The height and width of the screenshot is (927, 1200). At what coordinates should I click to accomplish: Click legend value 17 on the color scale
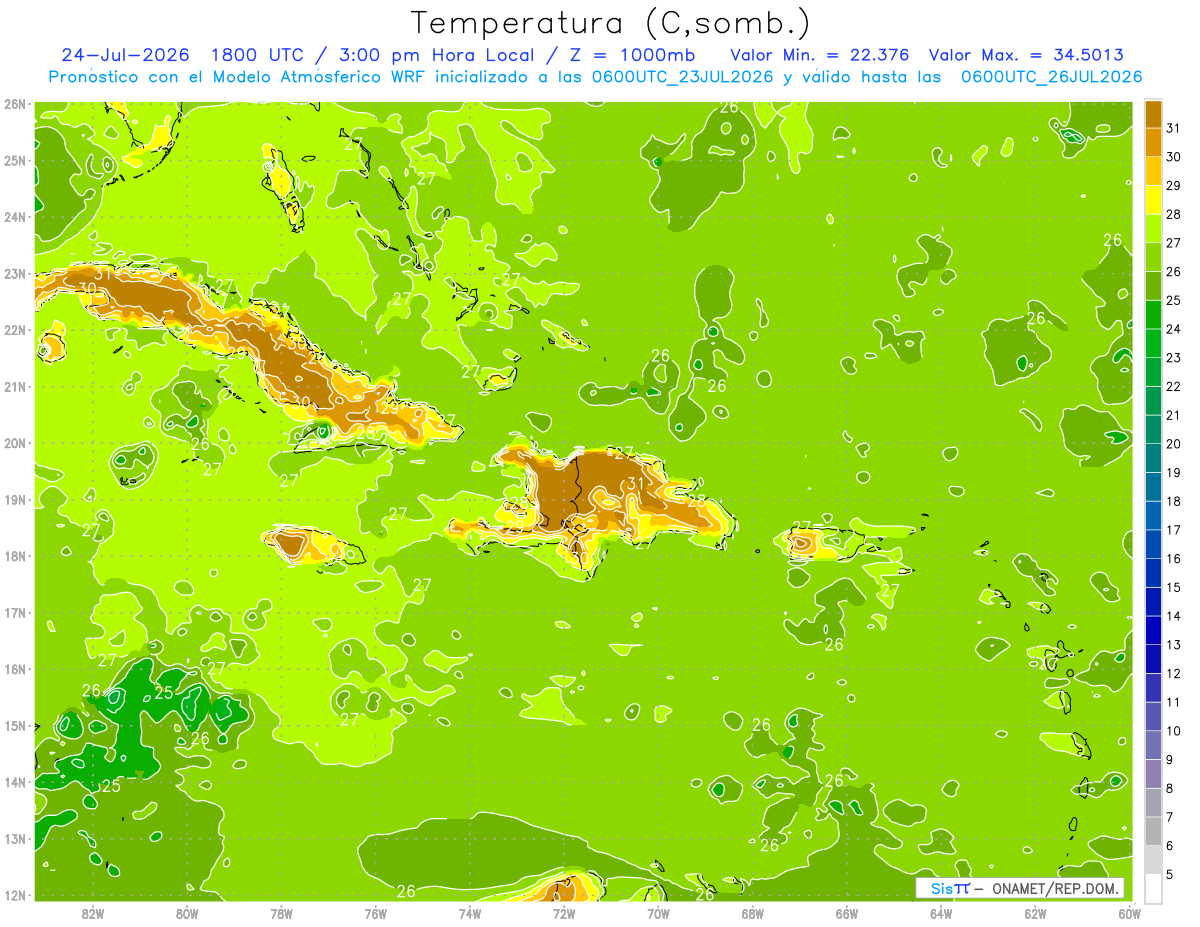[x=1173, y=530]
